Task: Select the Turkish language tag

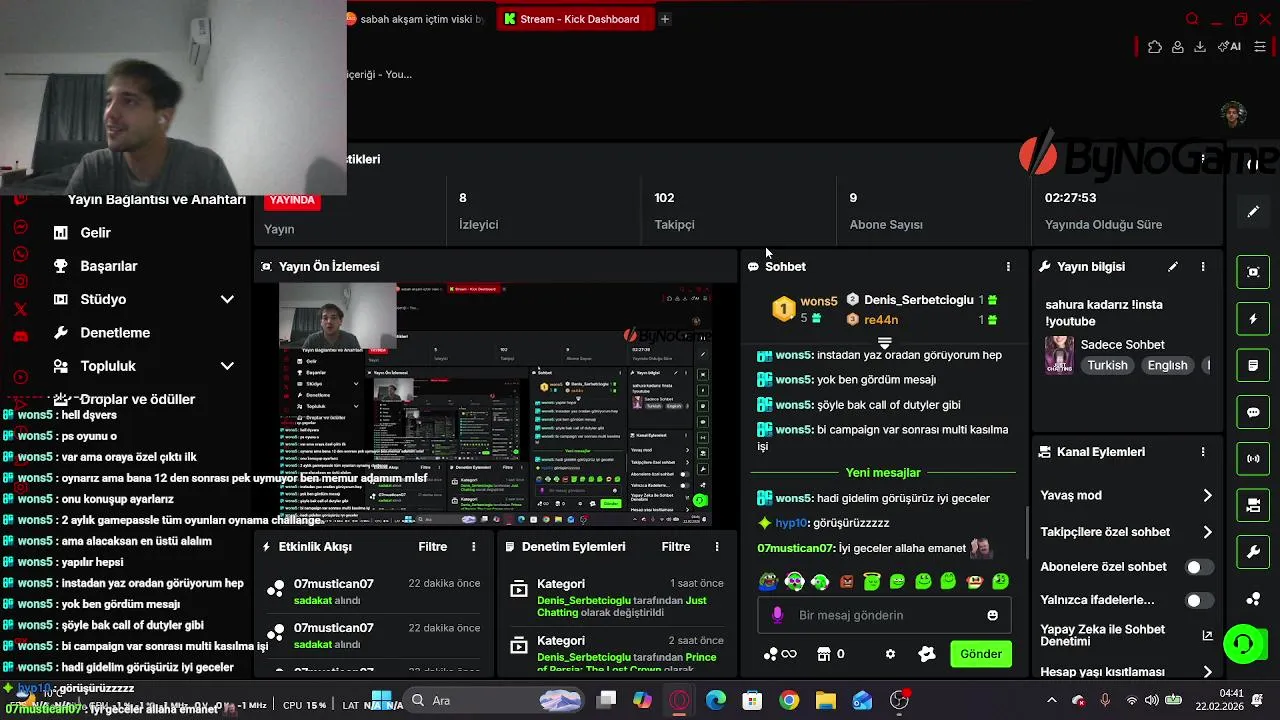Action: coord(1107,366)
